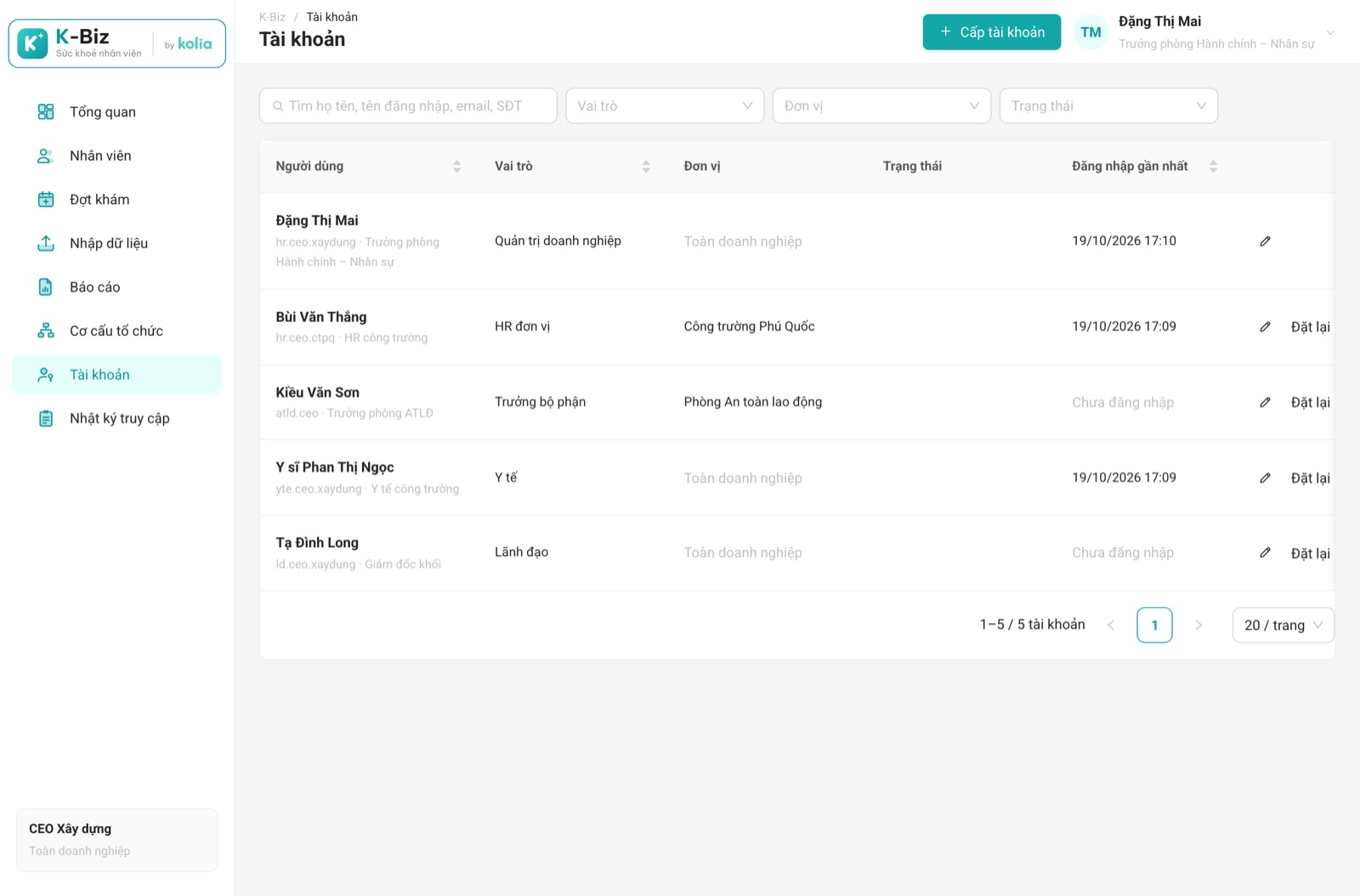The width and height of the screenshot is (1360, 896).
Task: Click Đặt lại for Tạ Đình Long
Action: (1310, 553)
